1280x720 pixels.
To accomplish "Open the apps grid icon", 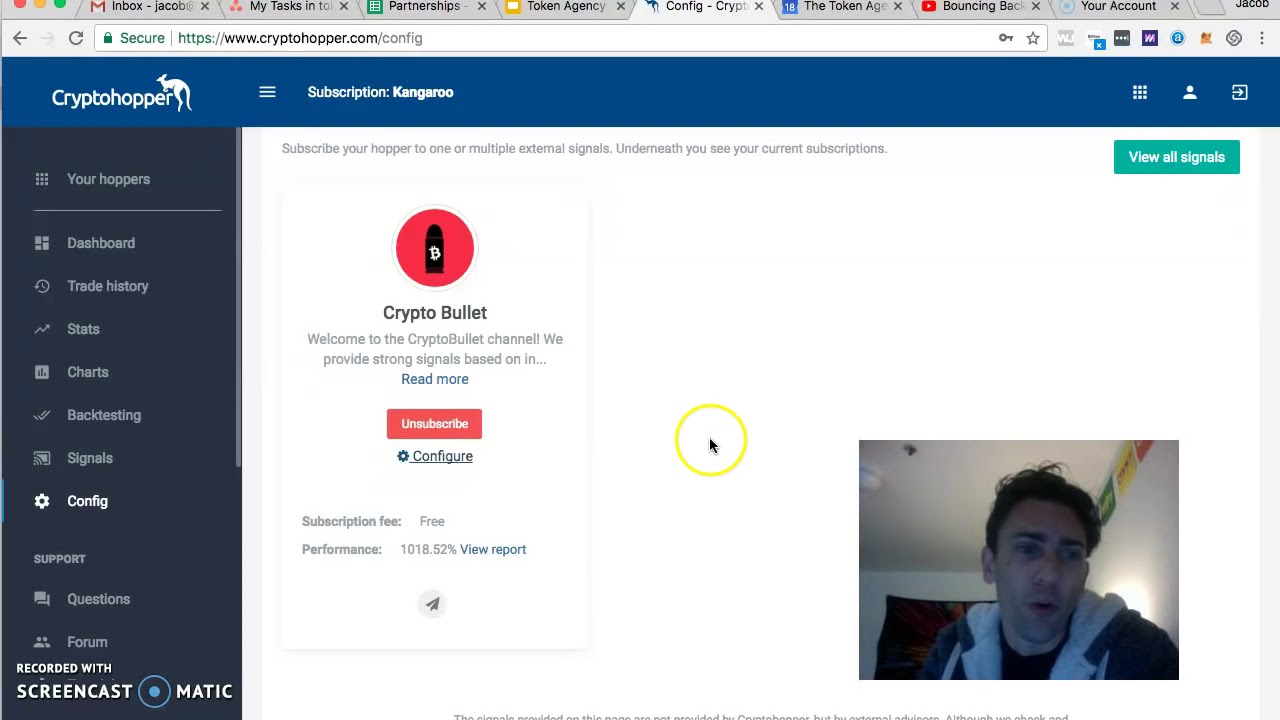I will point(1140,92).
